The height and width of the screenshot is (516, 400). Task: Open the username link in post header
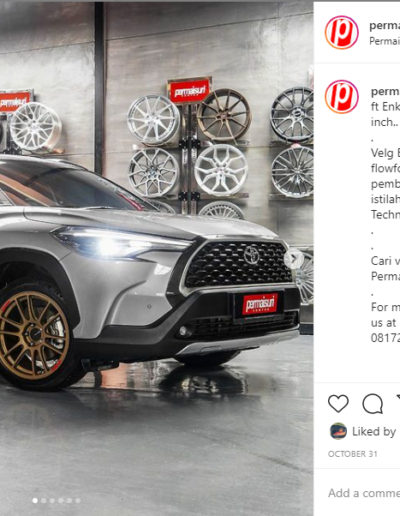click(x=385, y=26)
